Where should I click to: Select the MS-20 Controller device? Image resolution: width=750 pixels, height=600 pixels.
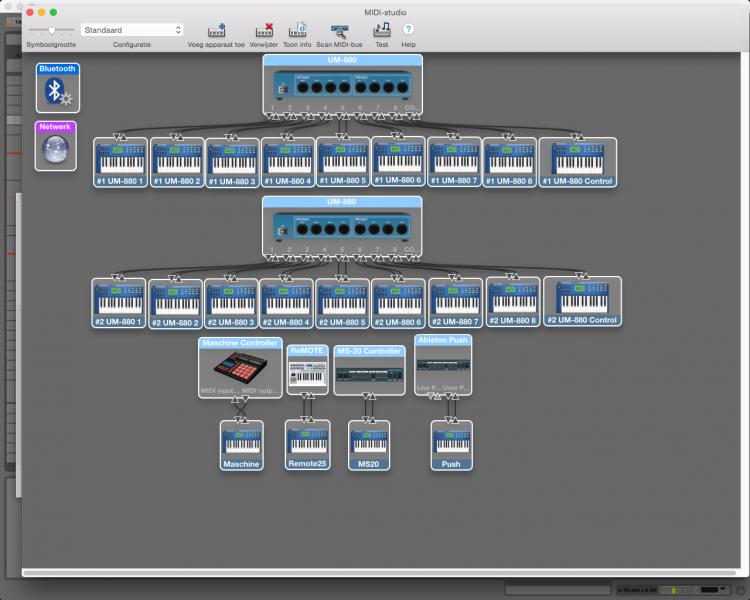tap(369, 370)
